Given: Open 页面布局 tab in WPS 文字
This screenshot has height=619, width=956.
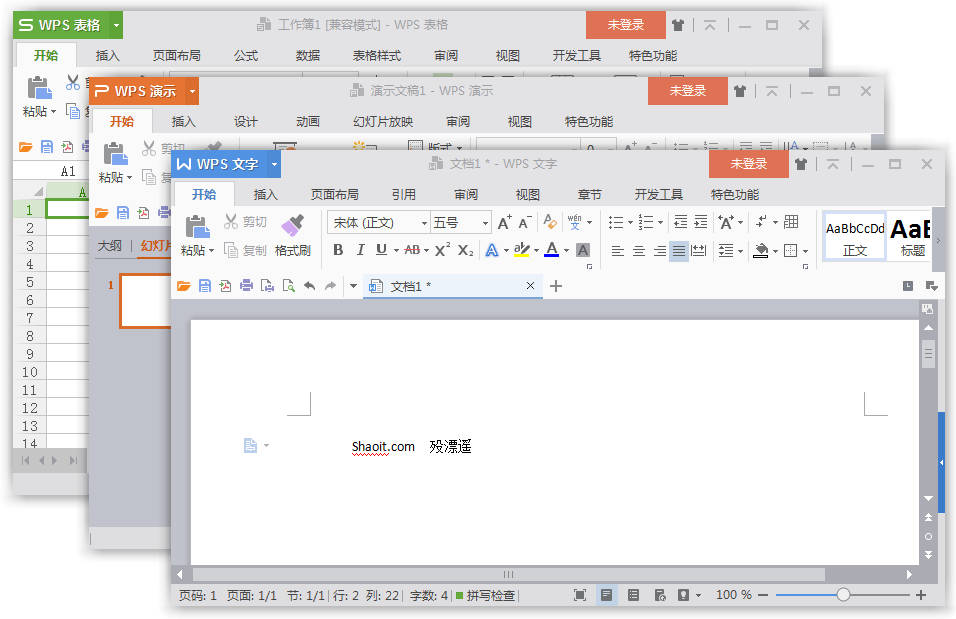Looking at the screenshot, I should (x=335, y=195).
